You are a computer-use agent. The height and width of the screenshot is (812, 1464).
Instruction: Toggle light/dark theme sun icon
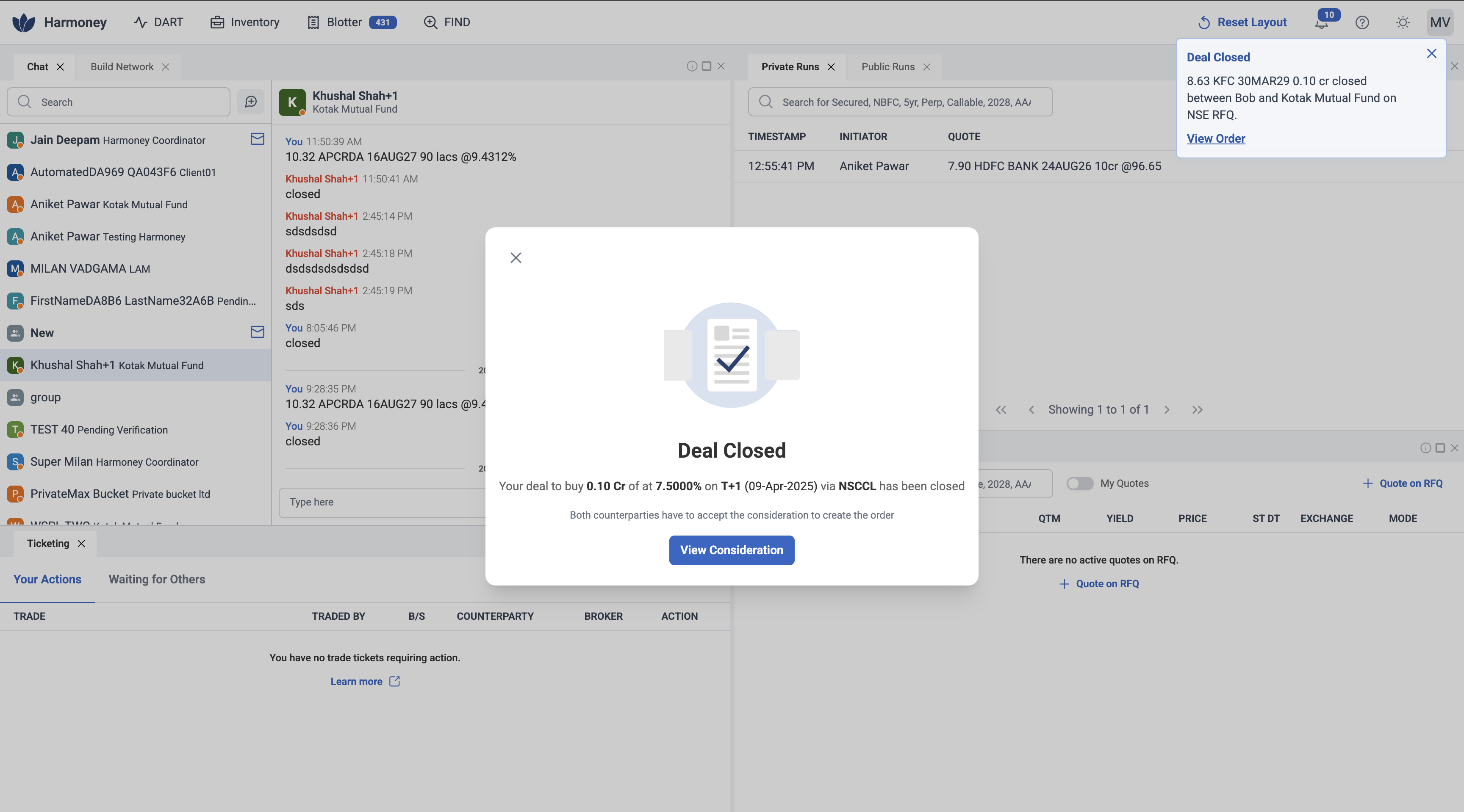1402,23
